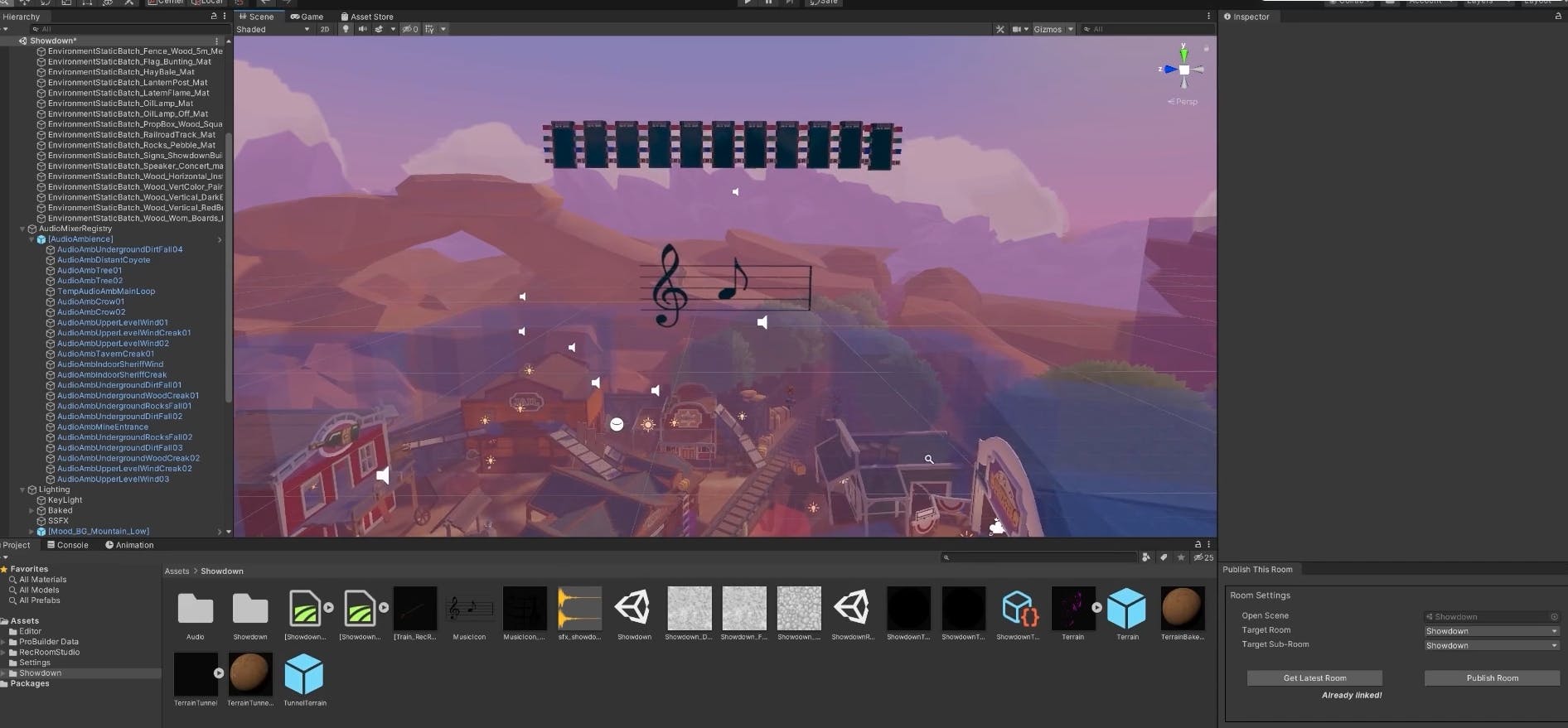This screenshot has width=1568, height=728.
Task: Select All Prefabs favorite search
Action: [40, 600]
